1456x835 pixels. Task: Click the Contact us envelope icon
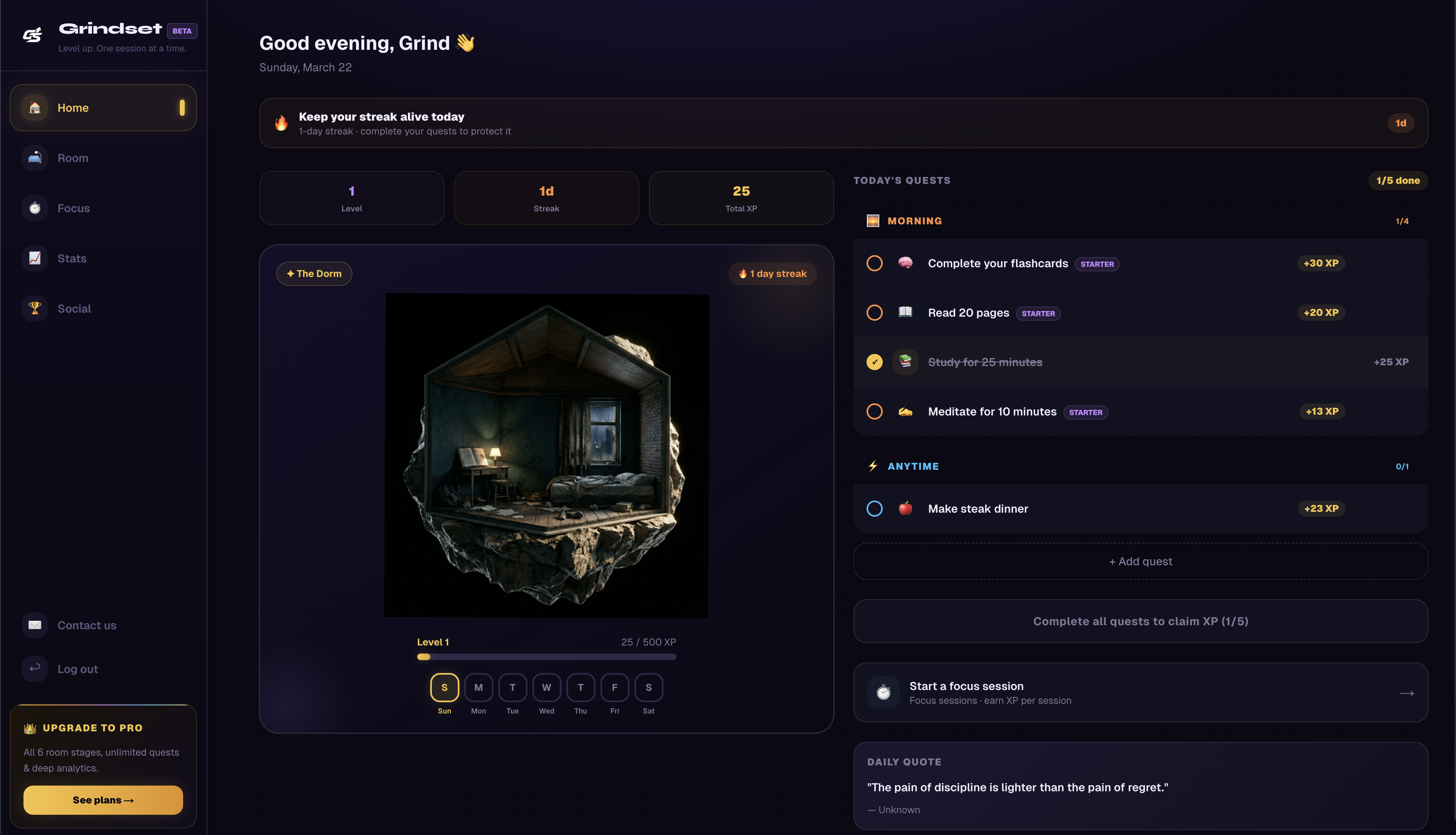(35, 624)
